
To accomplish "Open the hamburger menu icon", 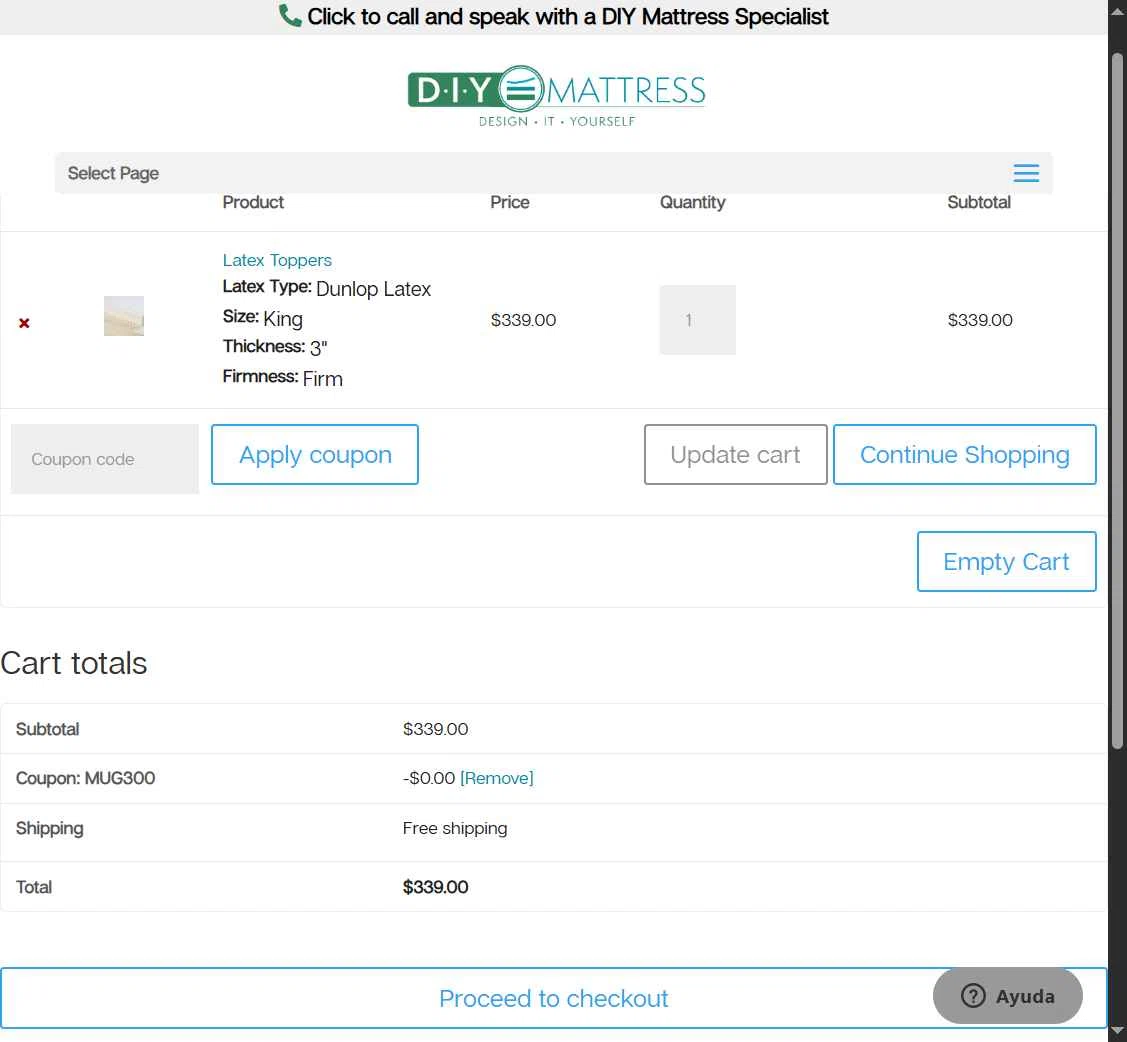I will pos(1026,173).
